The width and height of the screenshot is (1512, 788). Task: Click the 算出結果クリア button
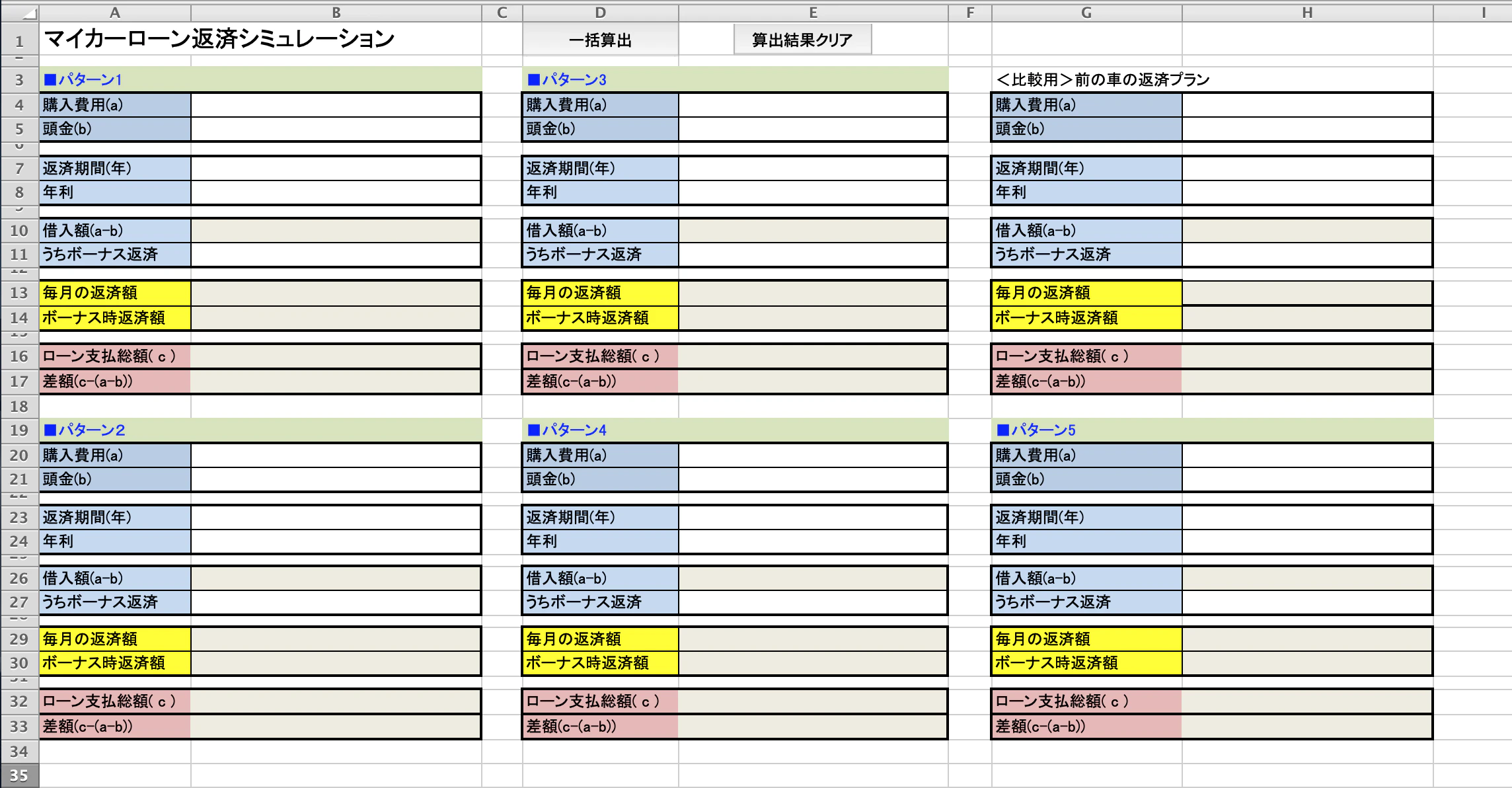point(802,40)
